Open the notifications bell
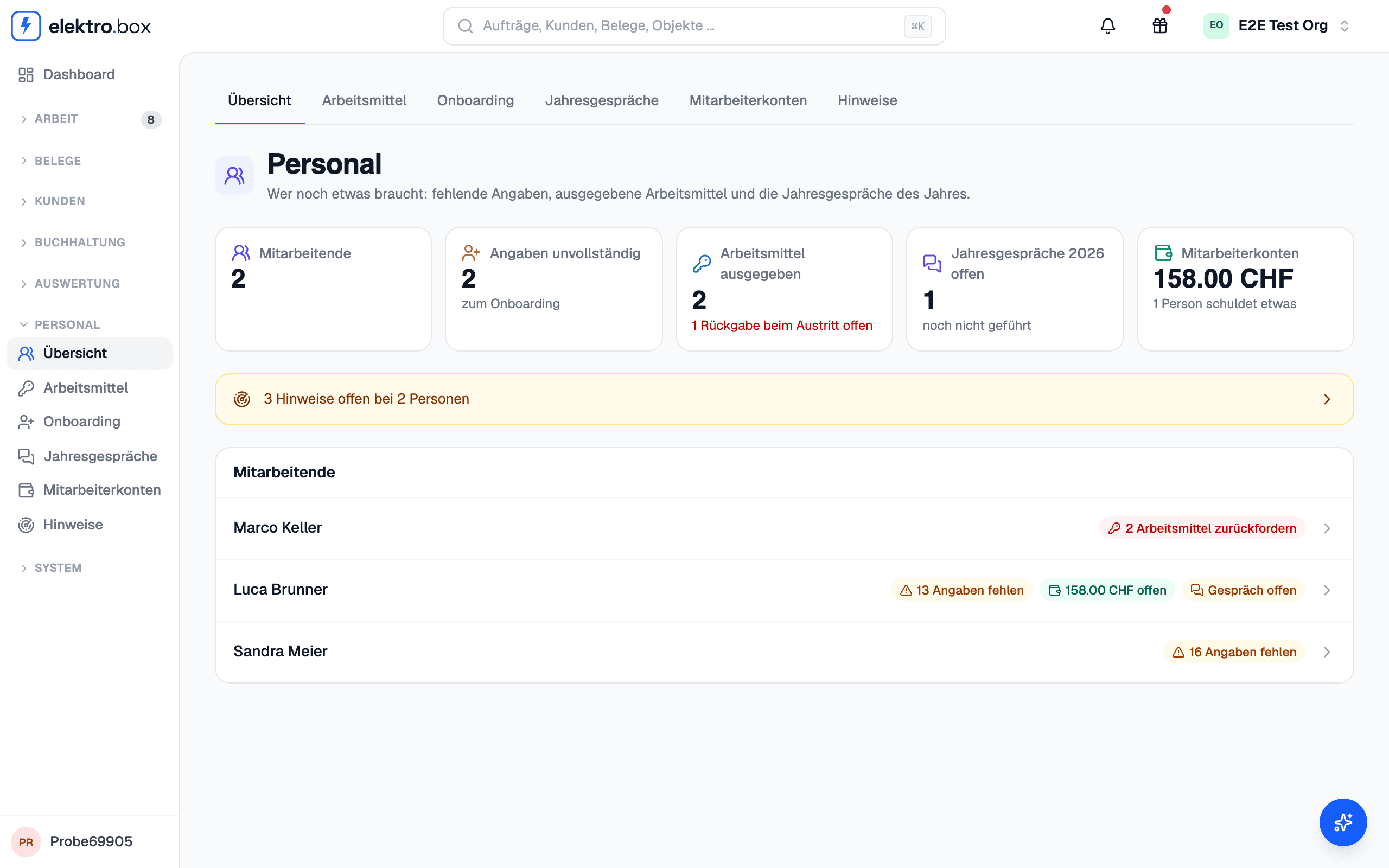Image resolution: width=1389 pixels, height=868 pixels. [1108, 26]
